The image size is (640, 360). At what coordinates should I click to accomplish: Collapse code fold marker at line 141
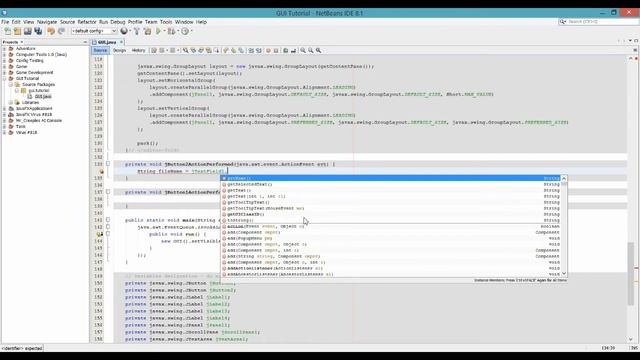click(108, 220)
